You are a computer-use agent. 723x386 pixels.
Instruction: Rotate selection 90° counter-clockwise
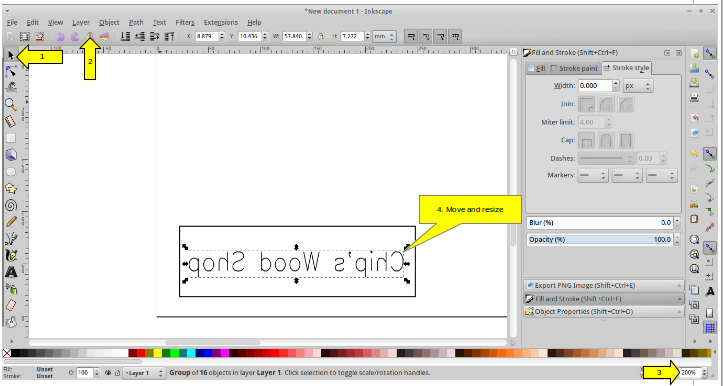[x=60, y=36]
